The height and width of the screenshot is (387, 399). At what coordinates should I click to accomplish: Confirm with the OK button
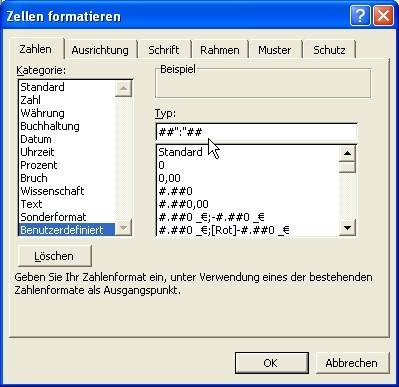(271, 363)
